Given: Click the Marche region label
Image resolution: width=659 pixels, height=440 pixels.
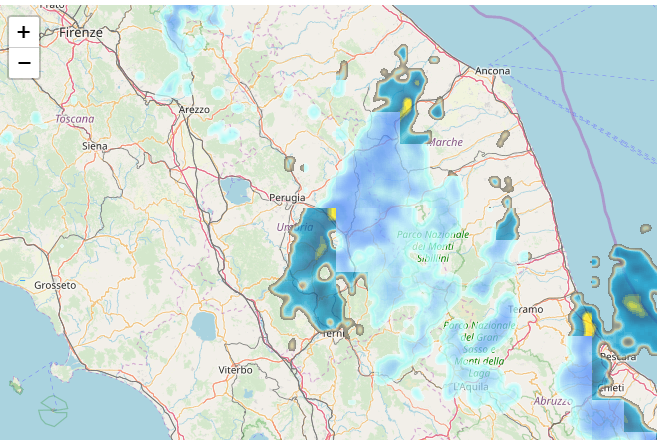Looking at the screenshot, I should 445,142.
